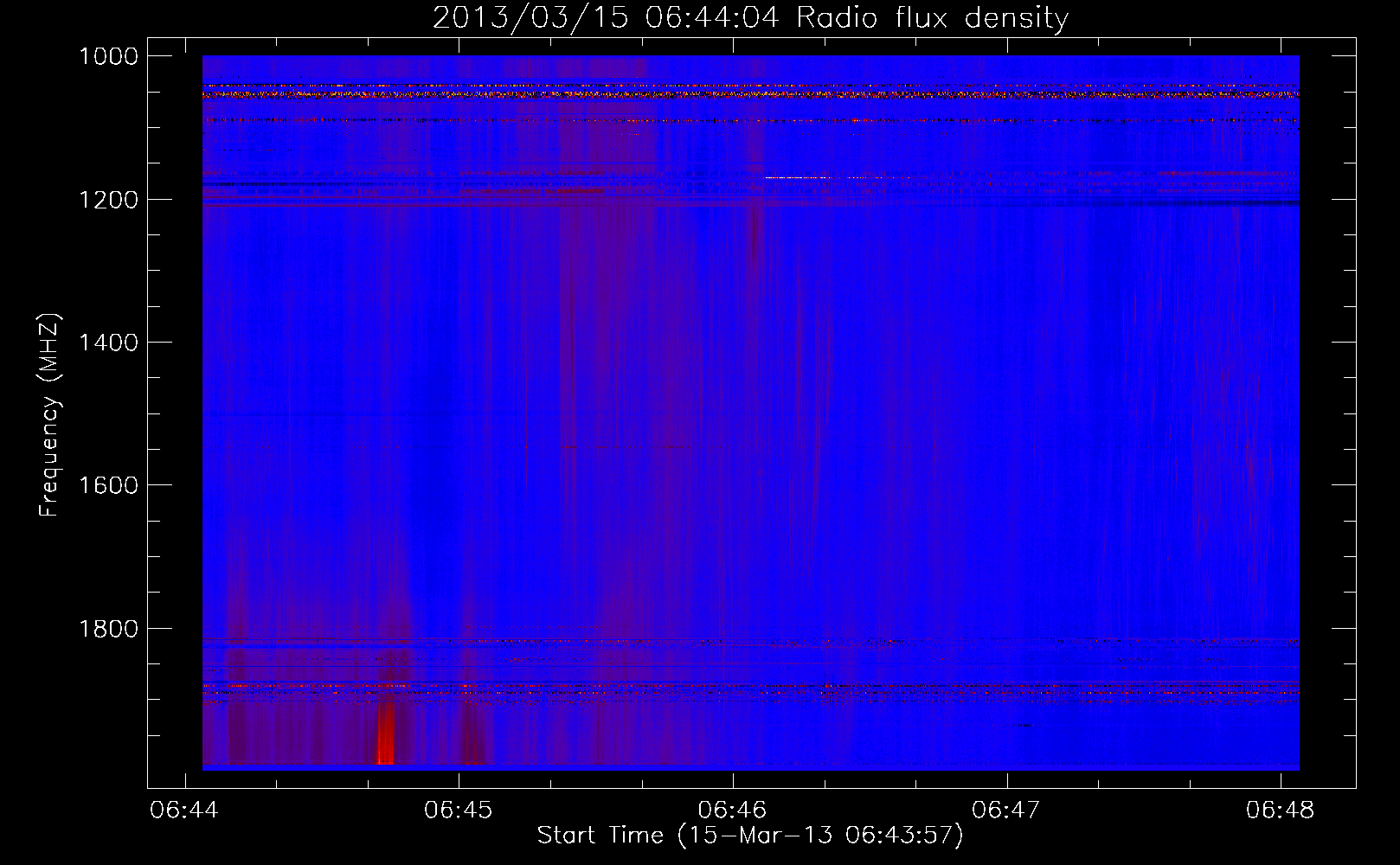Image resolution: width=1400 pixels, height=865 pixels.
Task: Click the 06:48 time tick label
Action: pyautogui.click(x=1280, y=811)
